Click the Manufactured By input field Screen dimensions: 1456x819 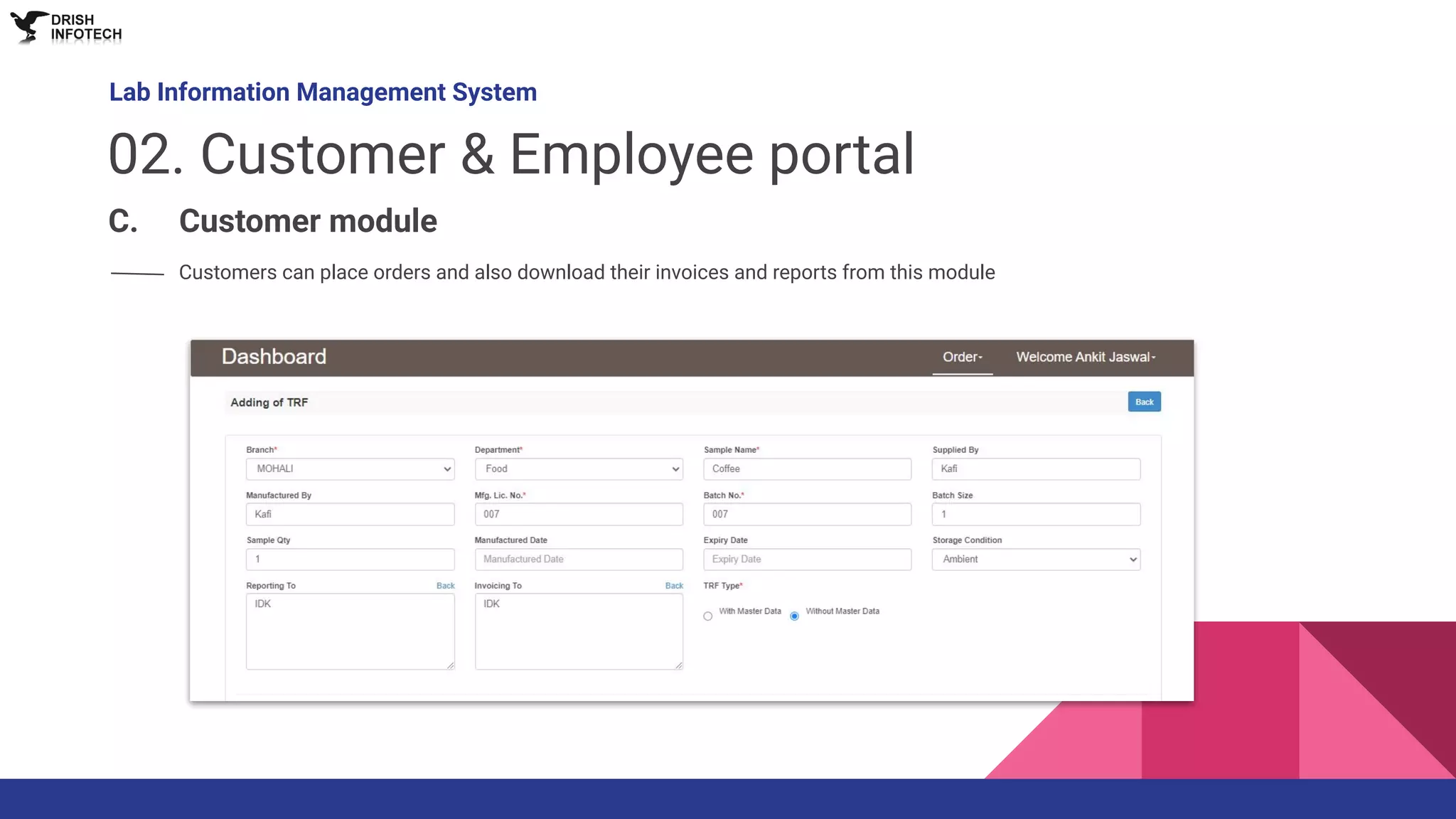pos(350,514)
